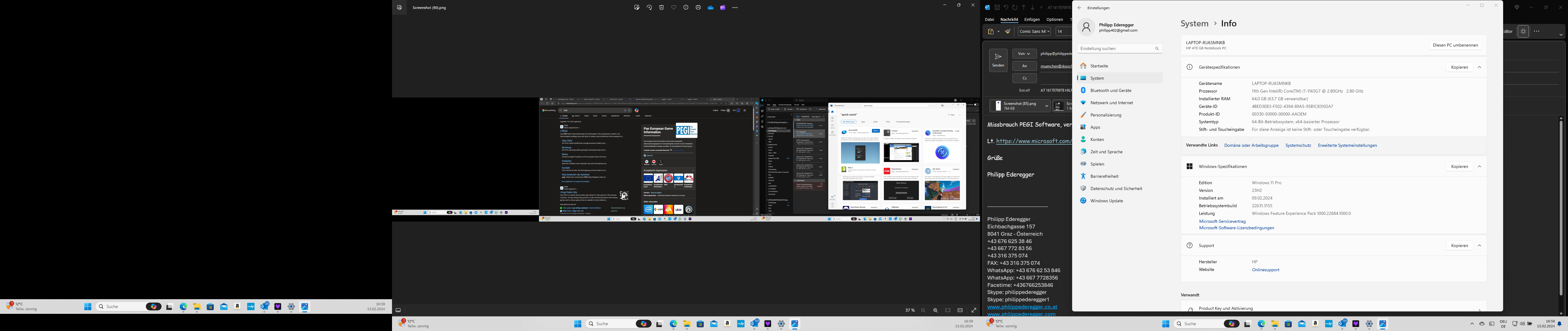Screen dimensions: 1568x331
Task: Select the format painter brush in Outlook
Action: point(1008,32)
